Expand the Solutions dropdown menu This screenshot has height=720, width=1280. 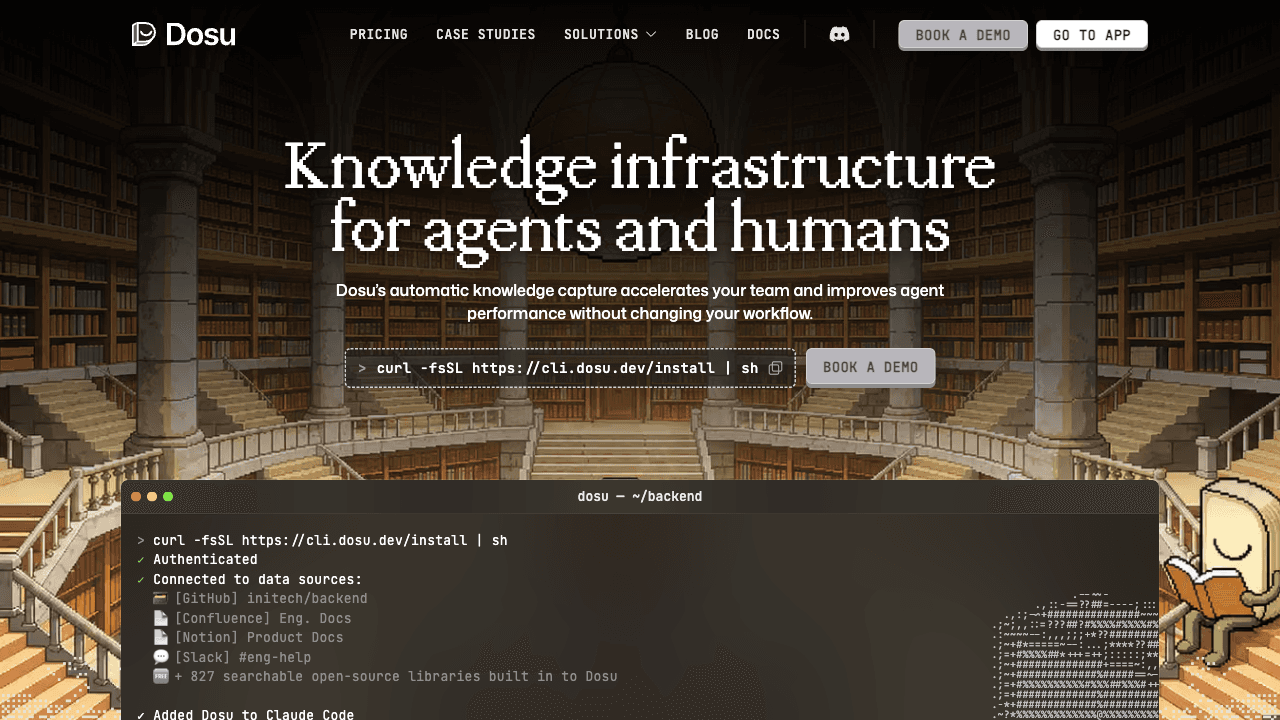610,34
